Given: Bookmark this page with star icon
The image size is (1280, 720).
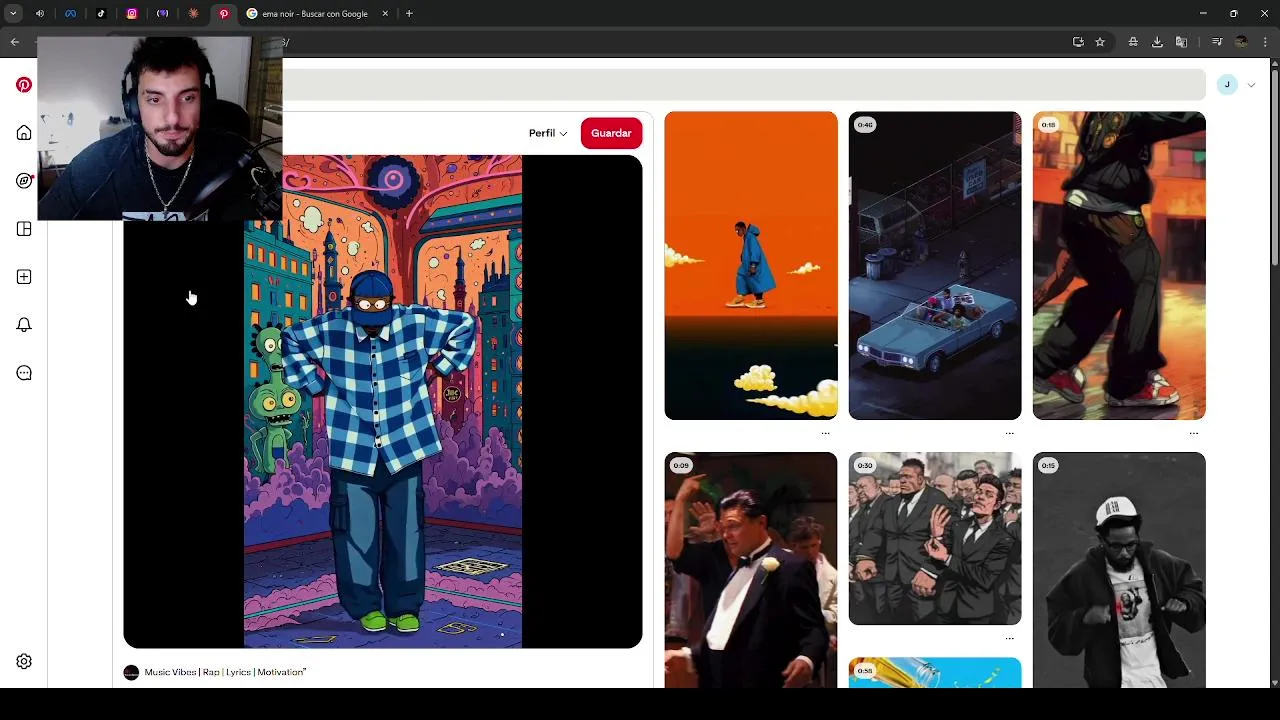Looking at the screenshot, I should tap(1100, 42).
